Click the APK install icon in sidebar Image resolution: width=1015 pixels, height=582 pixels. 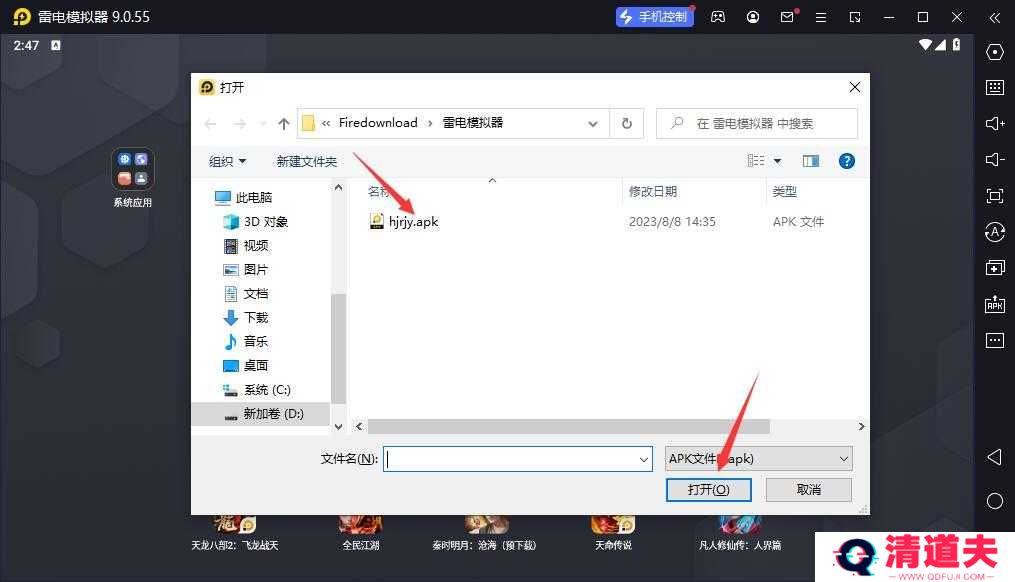[994, 304]
